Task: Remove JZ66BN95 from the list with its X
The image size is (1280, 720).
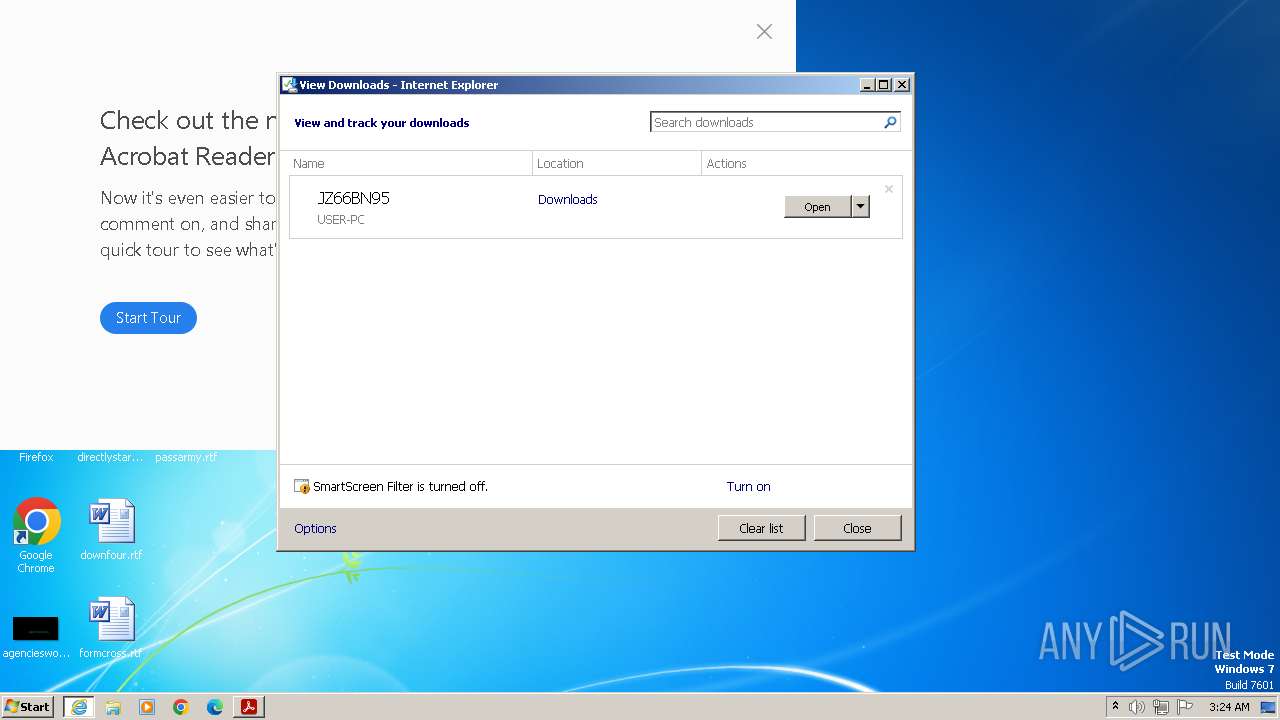Action: point(888,189)
